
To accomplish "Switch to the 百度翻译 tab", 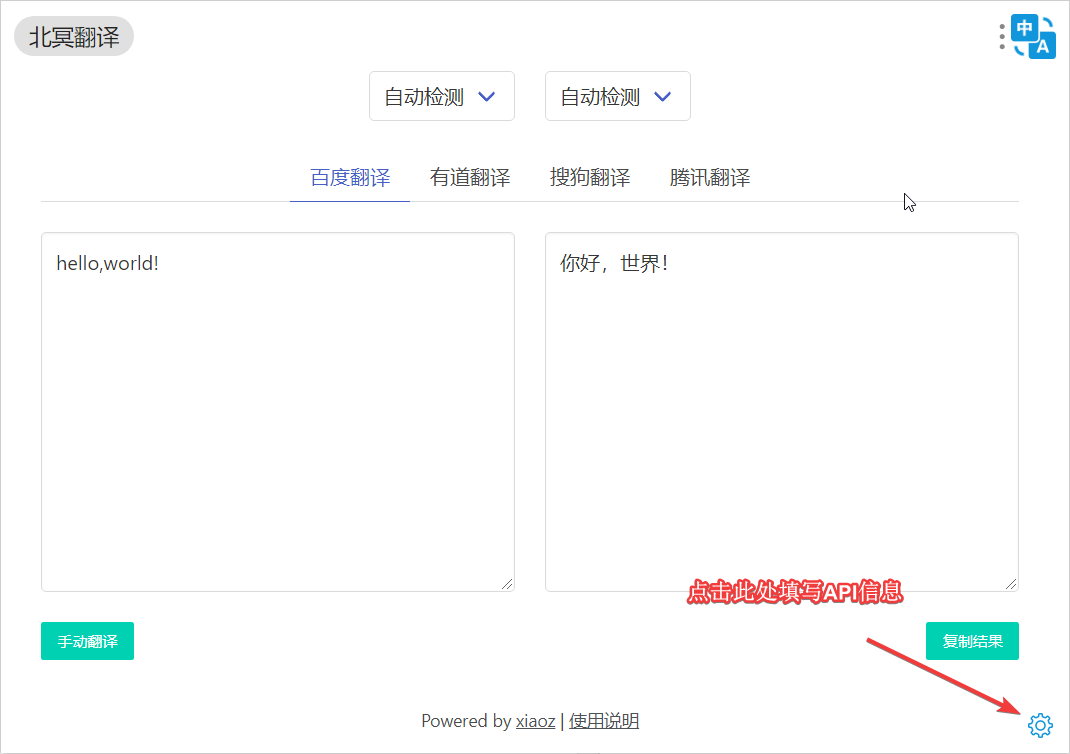I will coord(350,178).
